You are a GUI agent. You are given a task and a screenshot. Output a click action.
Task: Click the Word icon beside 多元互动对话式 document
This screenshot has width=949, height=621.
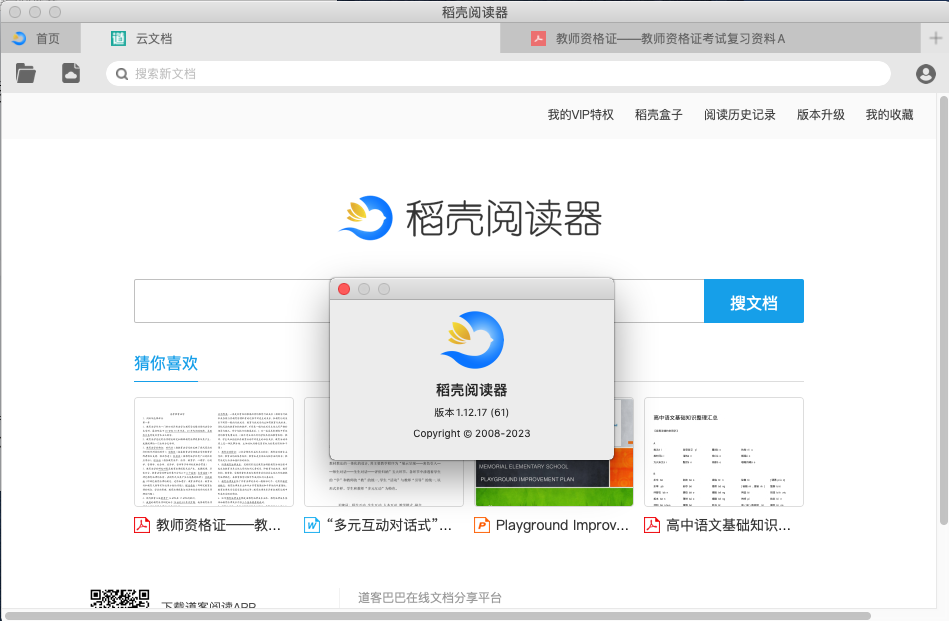(311, 524)
